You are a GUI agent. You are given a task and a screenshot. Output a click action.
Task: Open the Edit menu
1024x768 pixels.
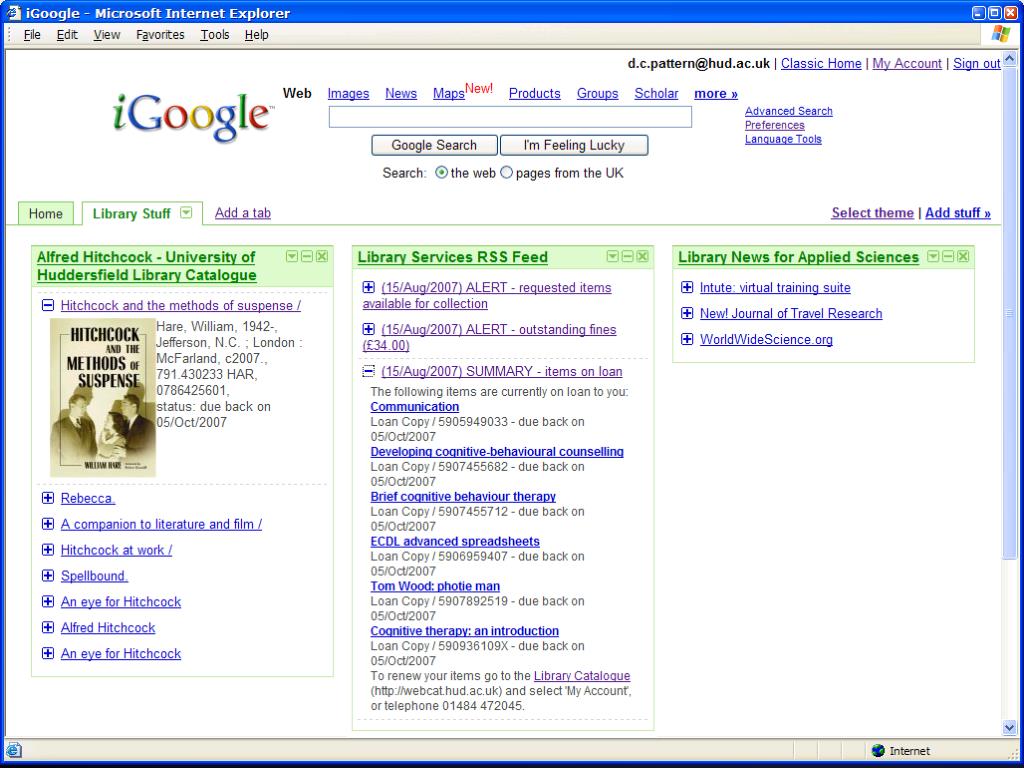[67, 35]
